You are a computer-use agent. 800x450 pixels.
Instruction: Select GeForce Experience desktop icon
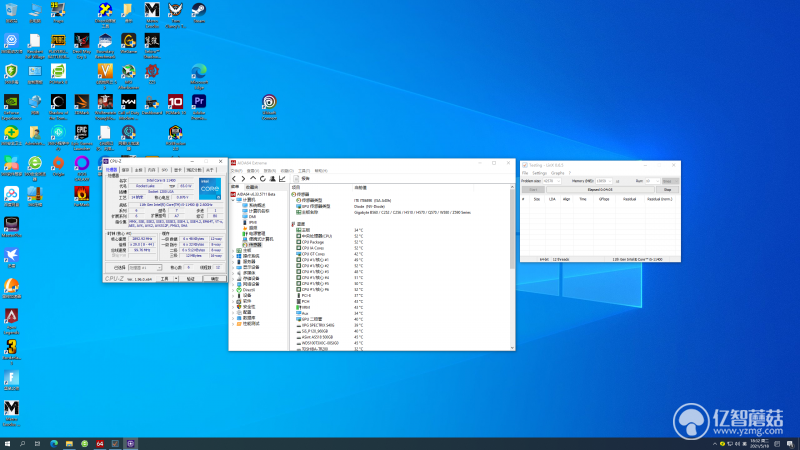pos(11,107)
